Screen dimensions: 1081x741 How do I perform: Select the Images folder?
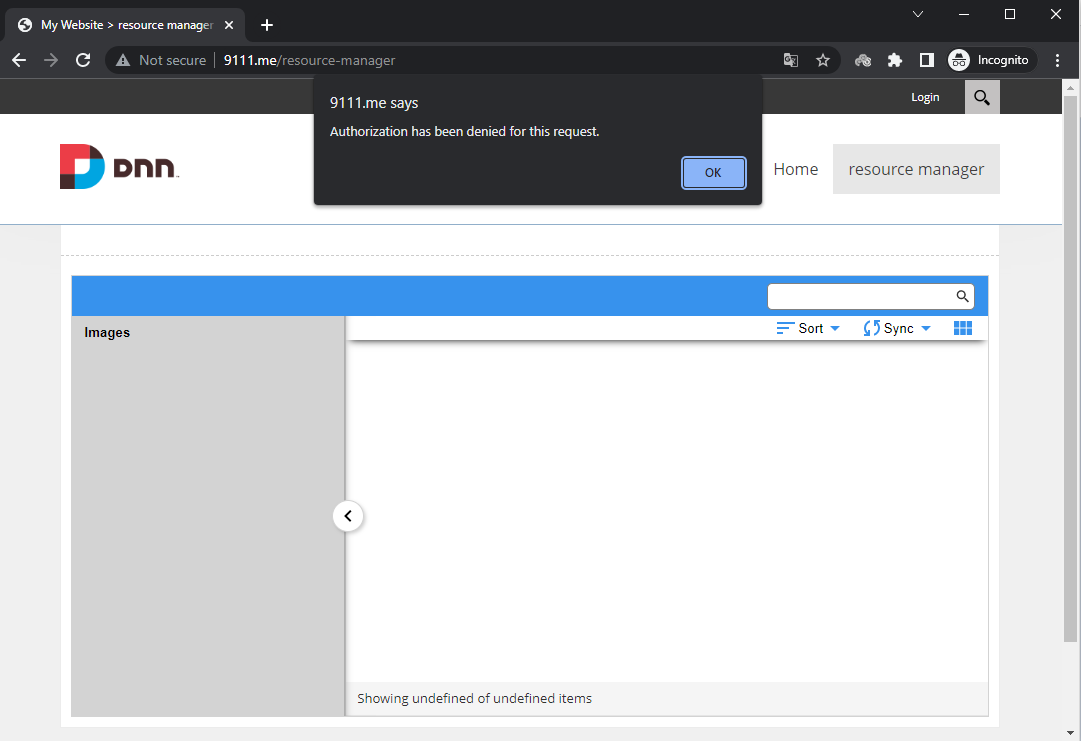pos(107,332)
